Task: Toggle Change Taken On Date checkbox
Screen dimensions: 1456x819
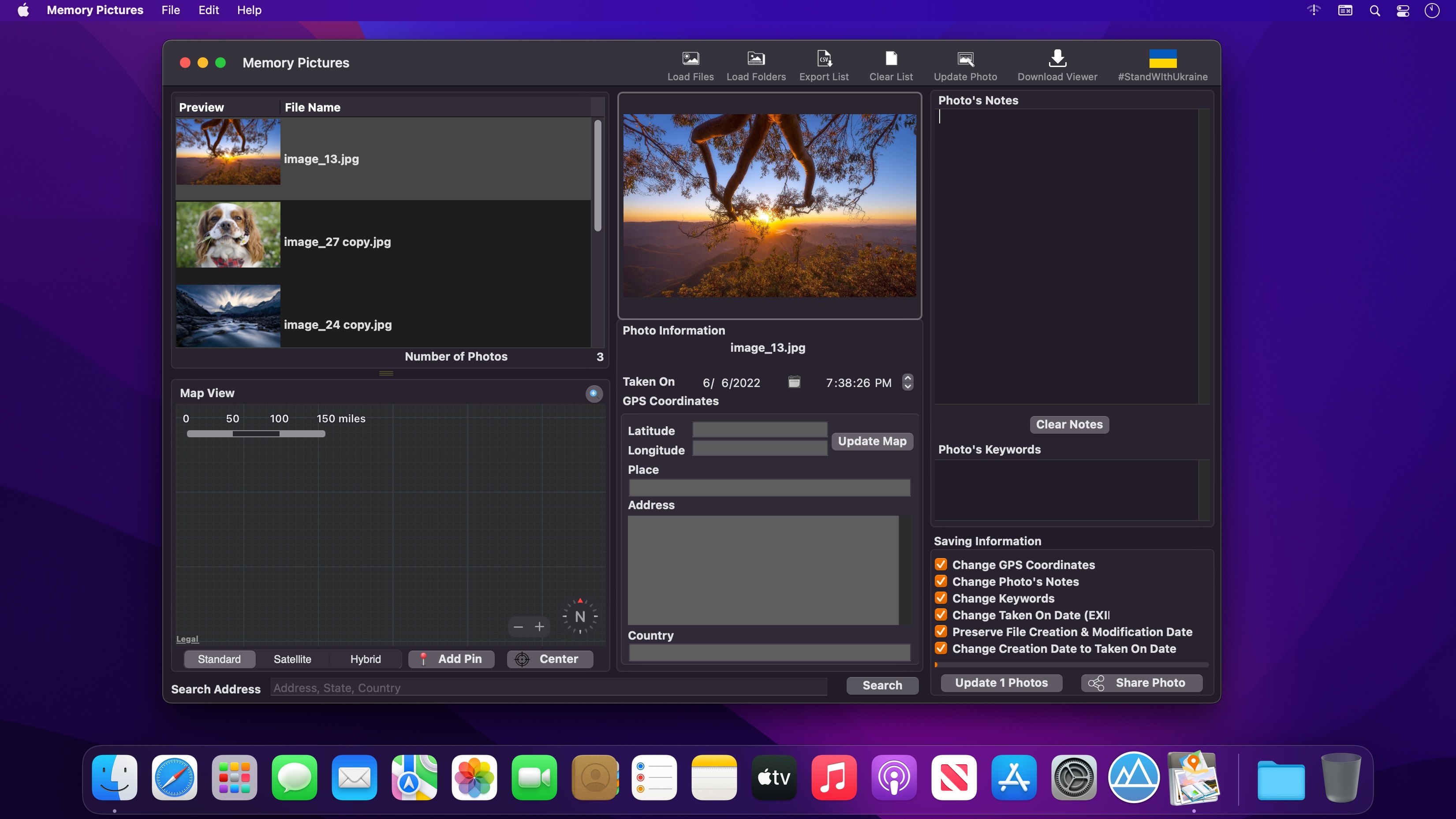Action: 941,615
